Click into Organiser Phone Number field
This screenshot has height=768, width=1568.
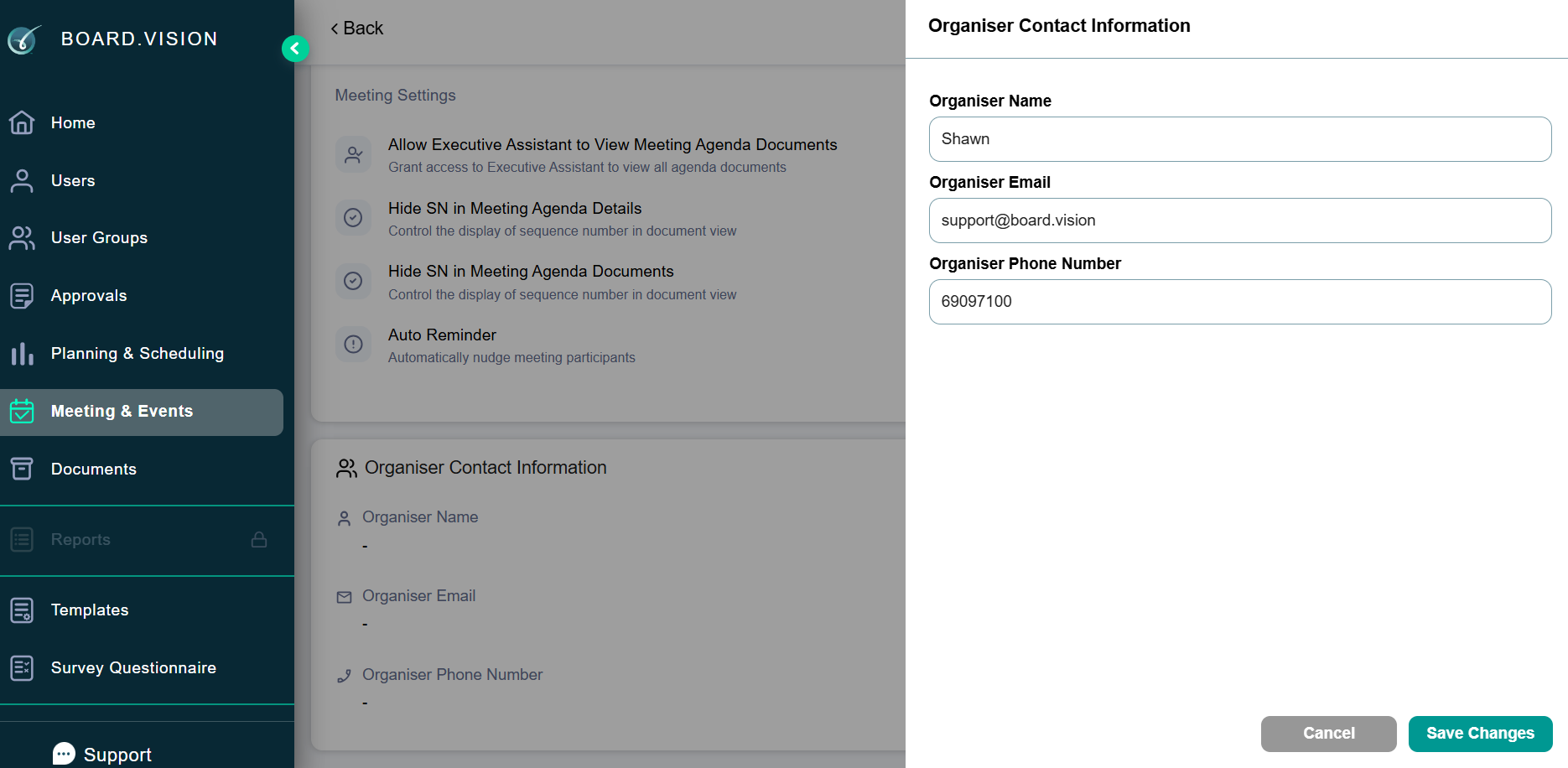(x=1240, y=302)
